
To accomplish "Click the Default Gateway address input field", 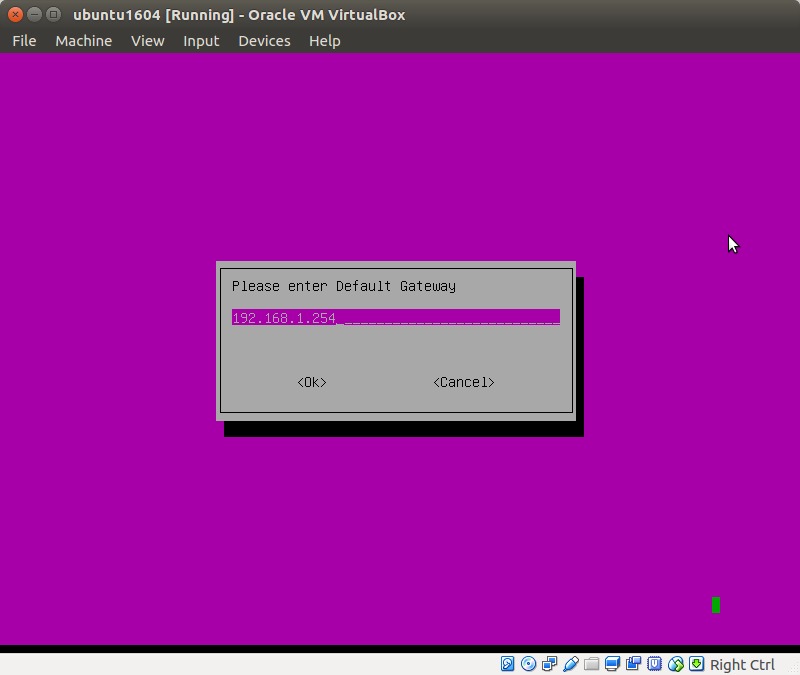I will [x=395, y=318].
